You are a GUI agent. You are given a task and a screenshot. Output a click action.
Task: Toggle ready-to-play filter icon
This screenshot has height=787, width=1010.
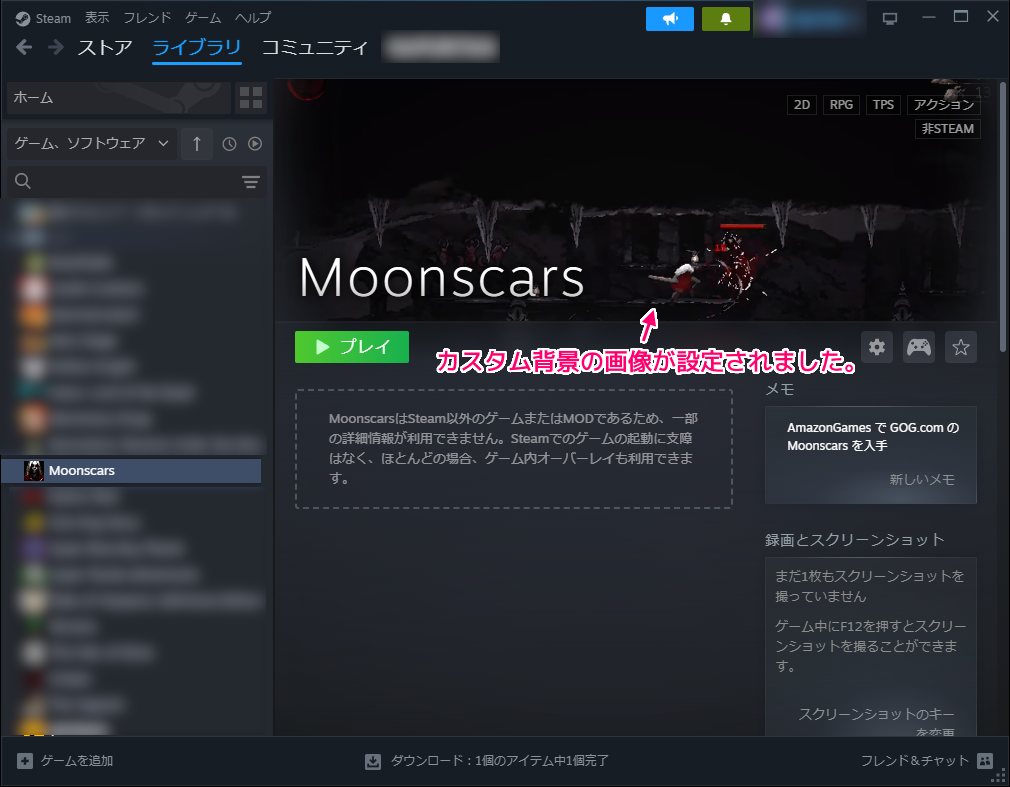coord(255,144)
